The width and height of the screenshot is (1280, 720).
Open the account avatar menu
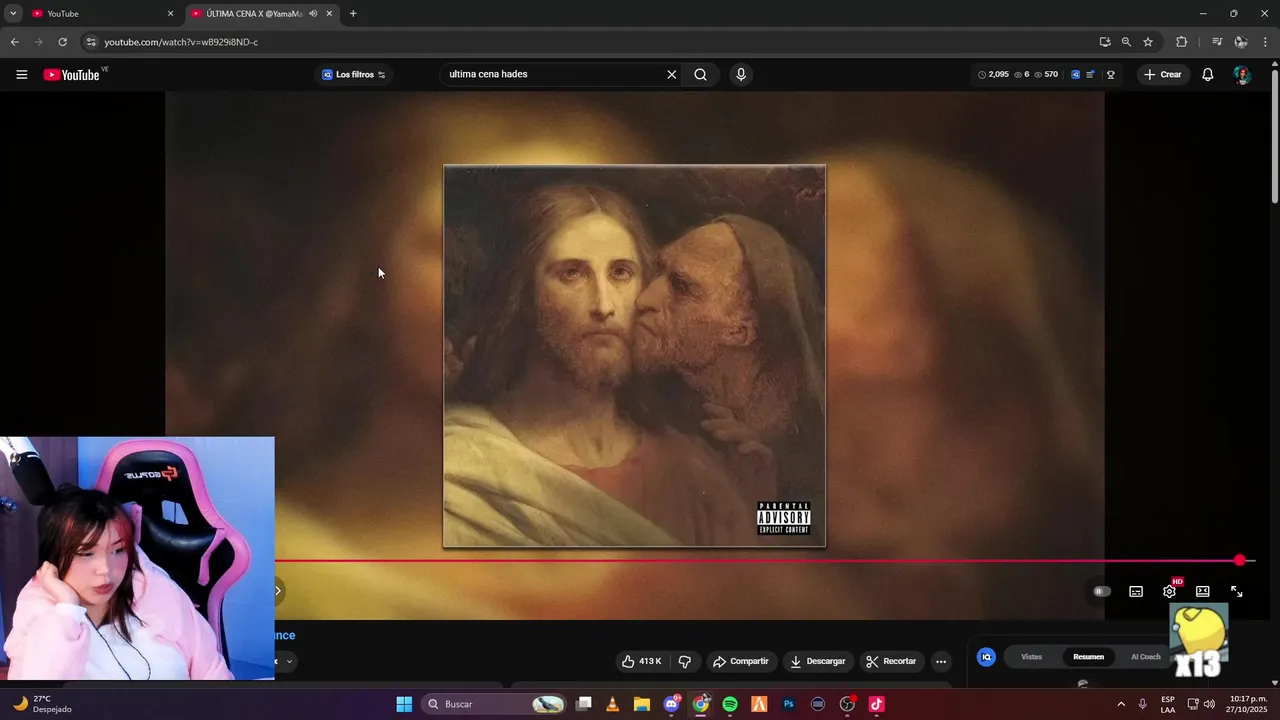click(1241, 75)
